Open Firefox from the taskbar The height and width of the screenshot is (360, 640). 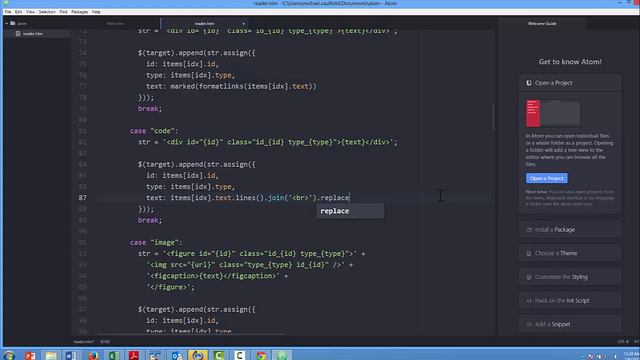click(x=93, y=355)
